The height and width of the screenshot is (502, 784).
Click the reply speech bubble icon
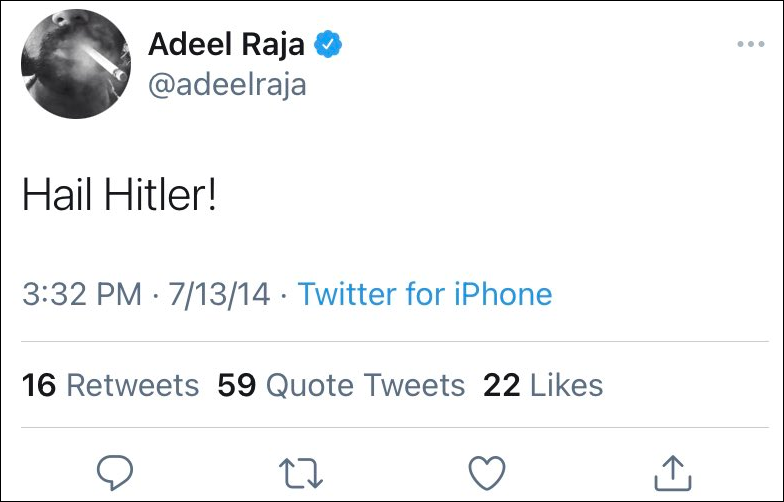115,472
